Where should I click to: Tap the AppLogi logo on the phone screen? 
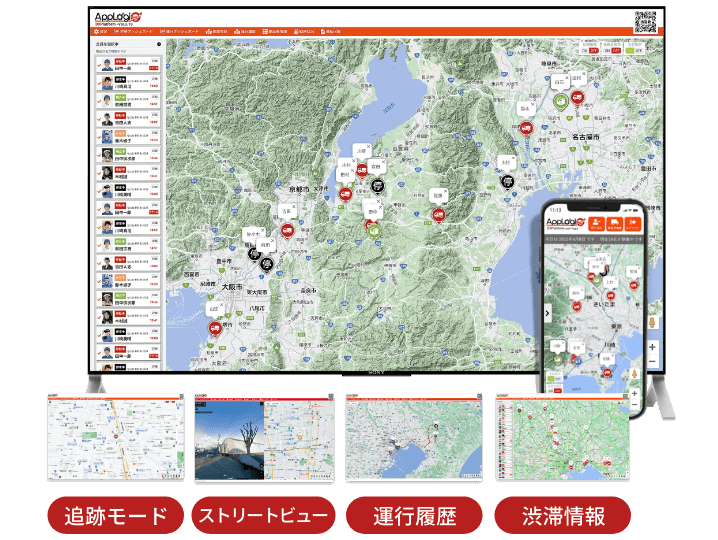pyautogui.click(x=566, y=223)
